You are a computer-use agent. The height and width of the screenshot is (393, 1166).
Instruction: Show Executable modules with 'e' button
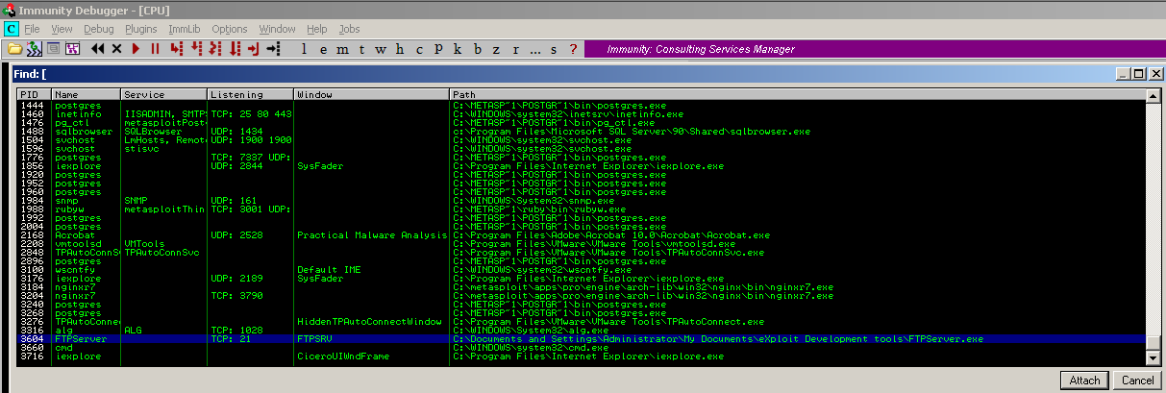(323, 49)
